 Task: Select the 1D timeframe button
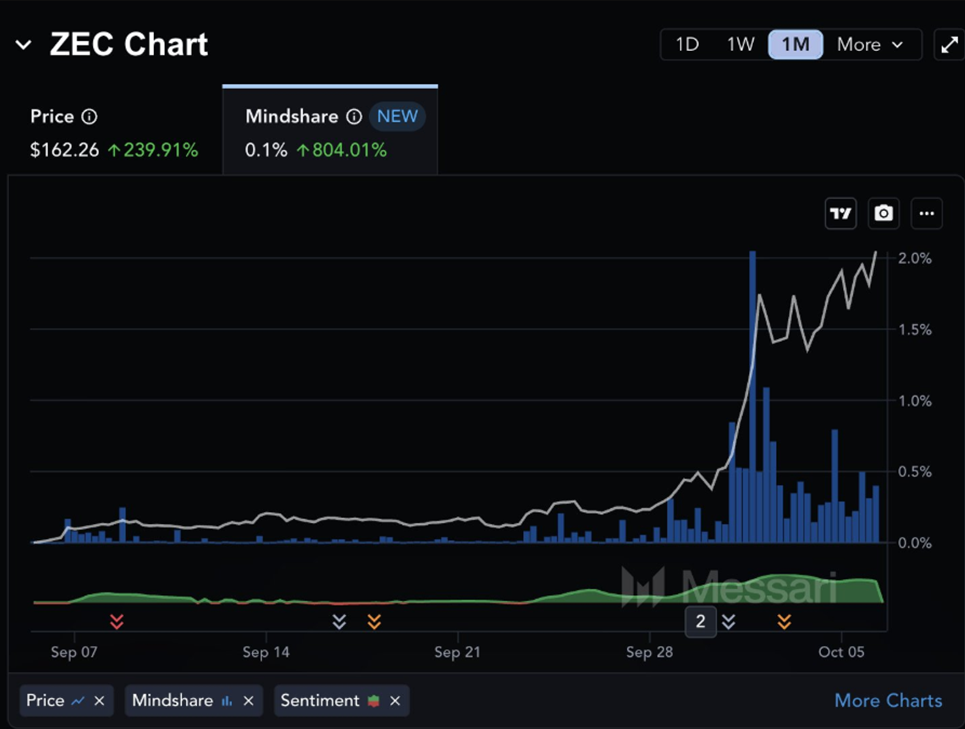[x=687, y=44]
